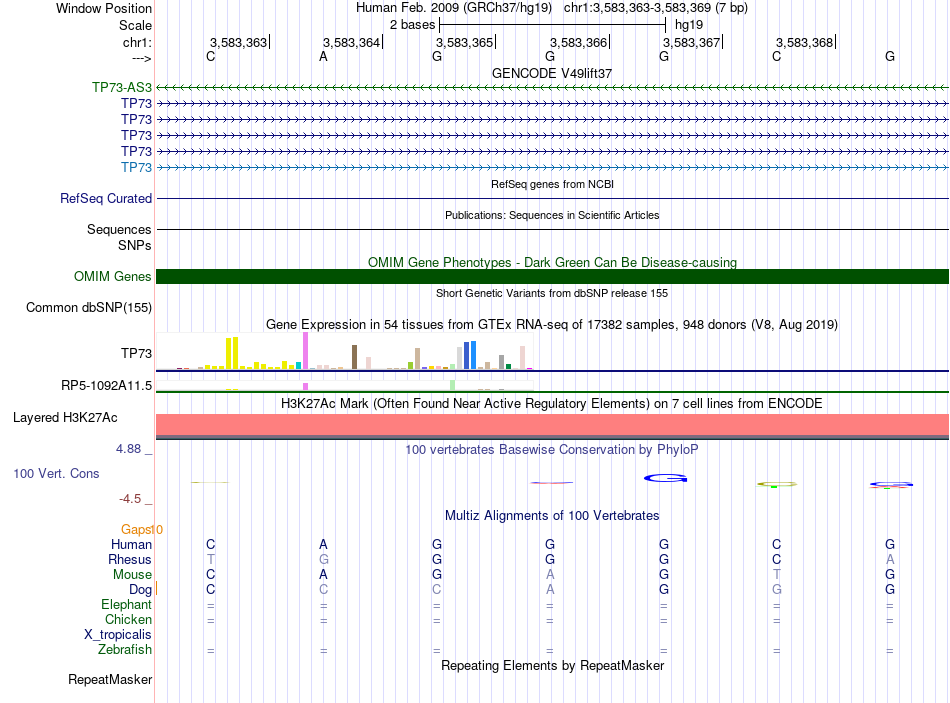Open the OMIM Gene Phenotypes track title

click(x=552, y=262)
